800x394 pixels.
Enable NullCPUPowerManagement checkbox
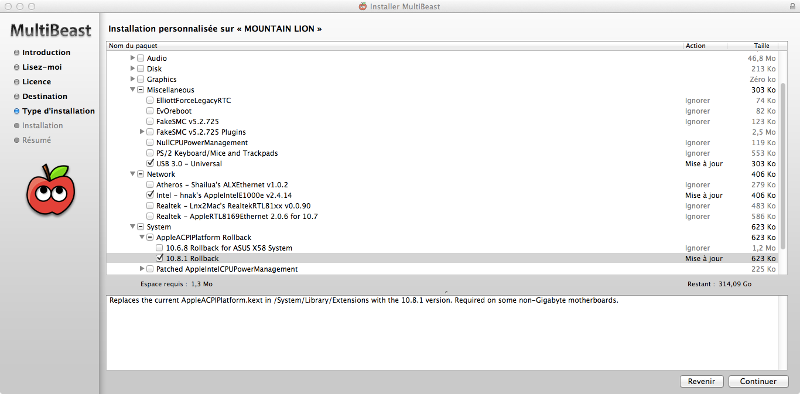[149, 142]
